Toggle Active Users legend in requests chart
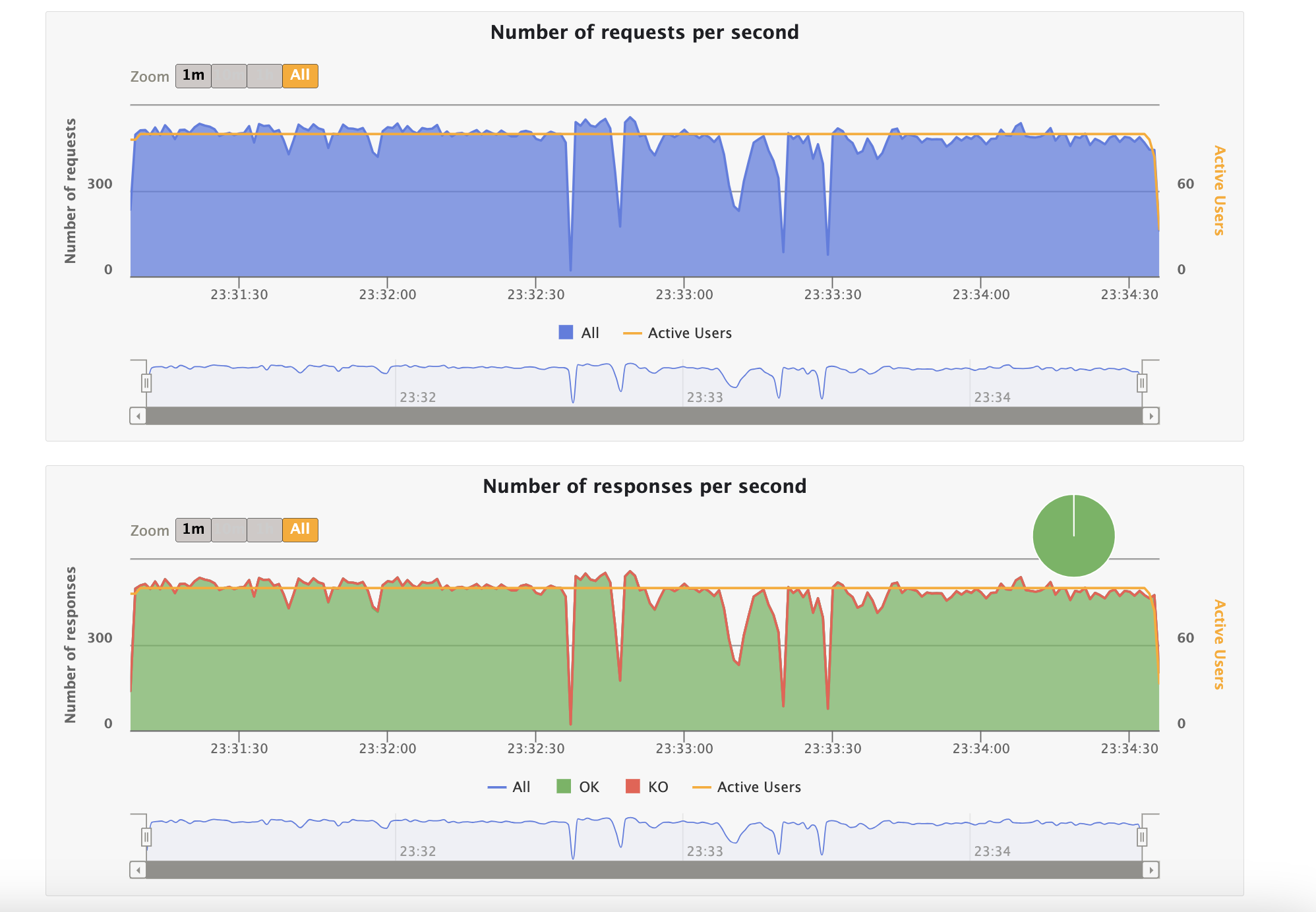Screen dimensions: 1316x912 point(678,333)
